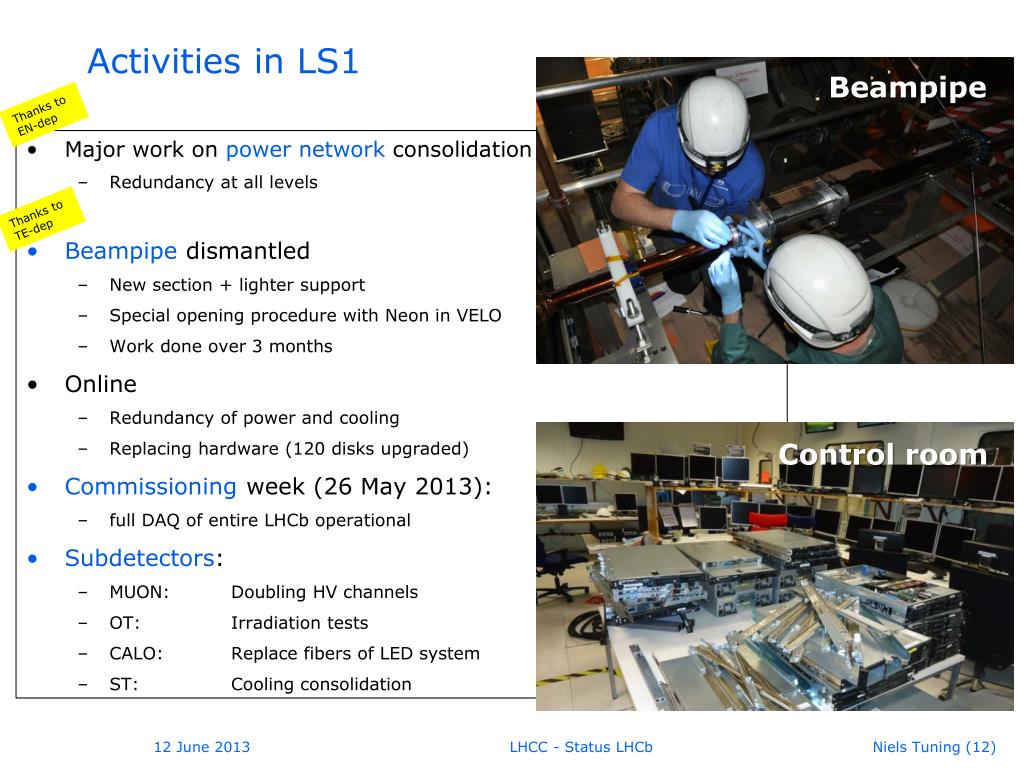Click the 'LHCC - Status LHCb' footer
The height and width of the screenshot is (768, 1024).
(581, 747)
